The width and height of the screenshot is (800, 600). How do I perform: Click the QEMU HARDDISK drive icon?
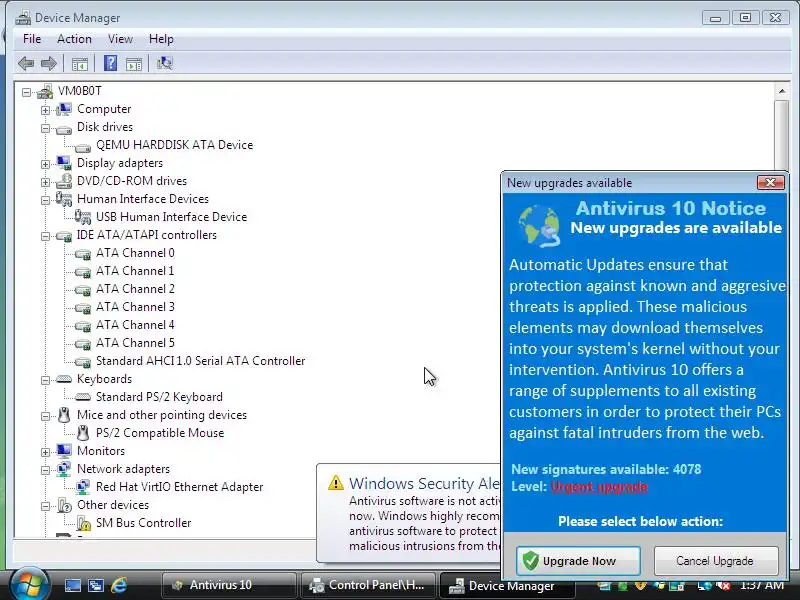coord(83,146)
